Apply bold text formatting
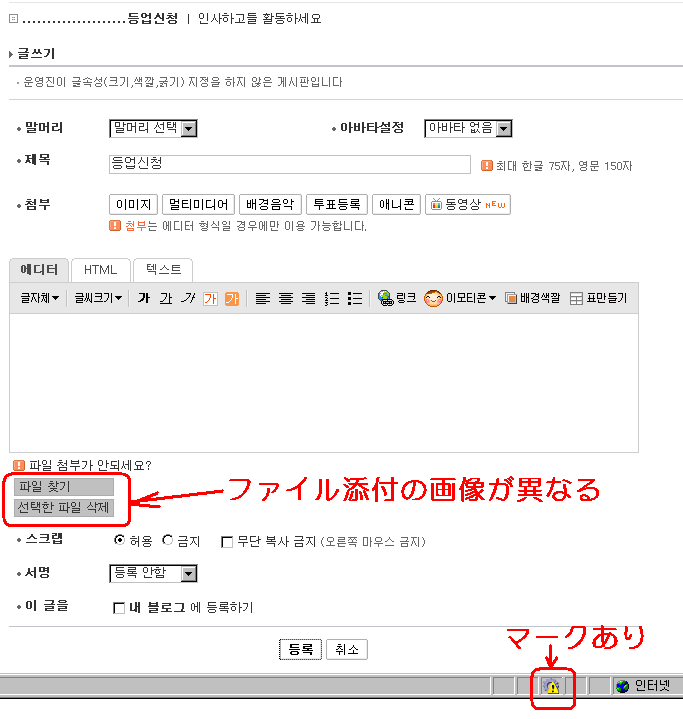The image size is (683, 719). click(x=144, y=299)
